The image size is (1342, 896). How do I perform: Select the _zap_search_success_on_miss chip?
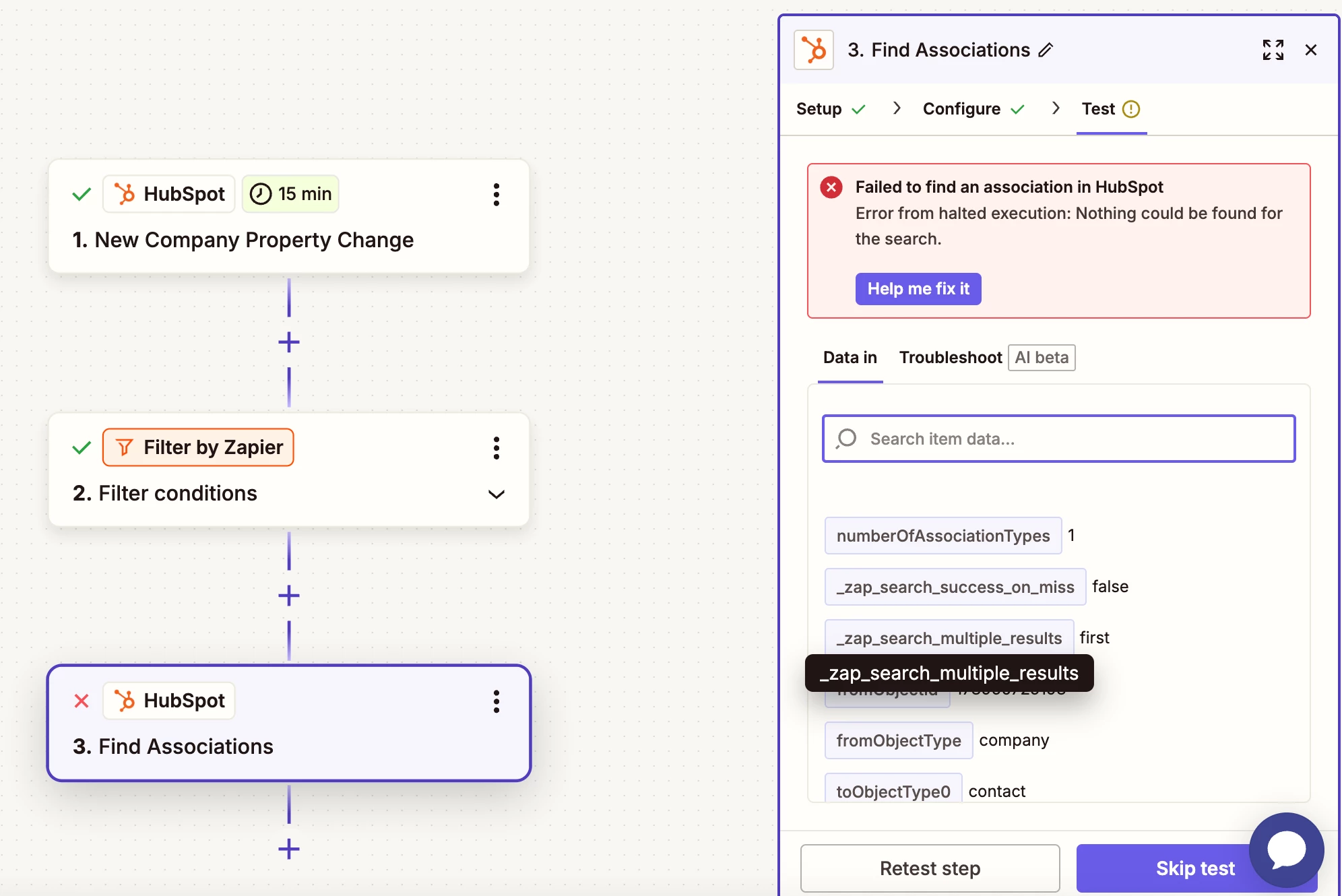point(955,587)
